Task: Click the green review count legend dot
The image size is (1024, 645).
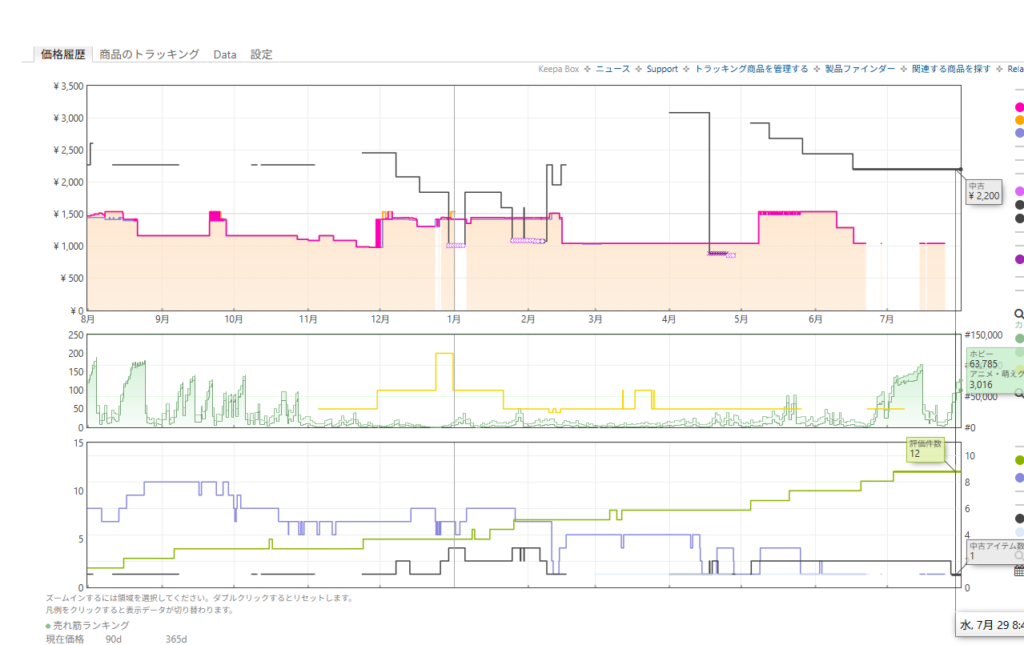Action: click(x=1019, y=460)
